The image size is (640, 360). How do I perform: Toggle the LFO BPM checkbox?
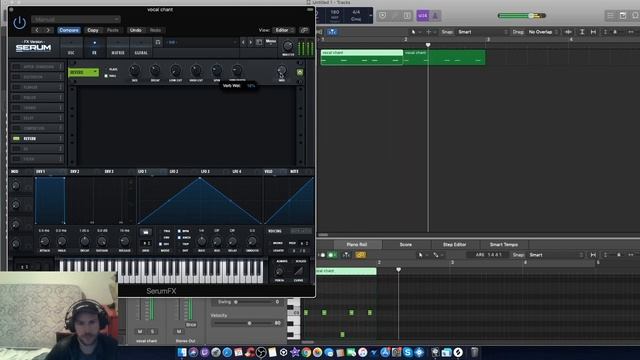179,231
